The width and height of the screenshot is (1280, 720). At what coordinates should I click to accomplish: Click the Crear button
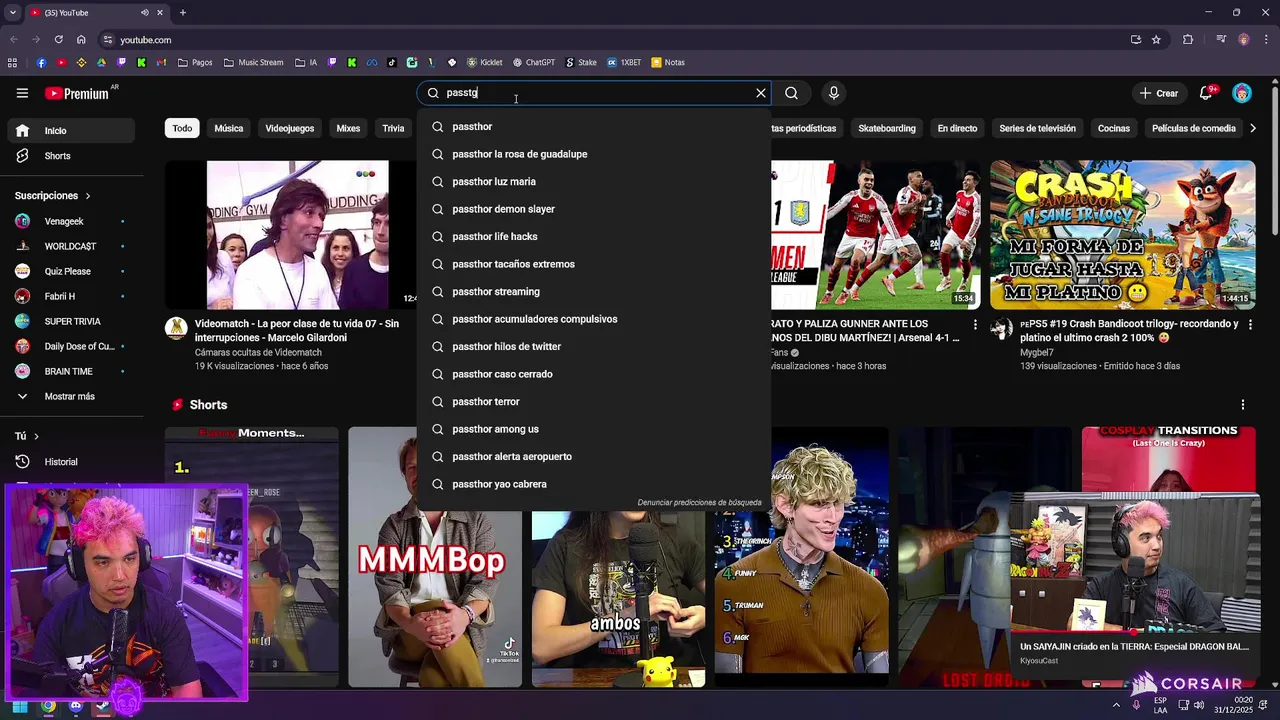pyautogui.click(x=1159, y=93)
